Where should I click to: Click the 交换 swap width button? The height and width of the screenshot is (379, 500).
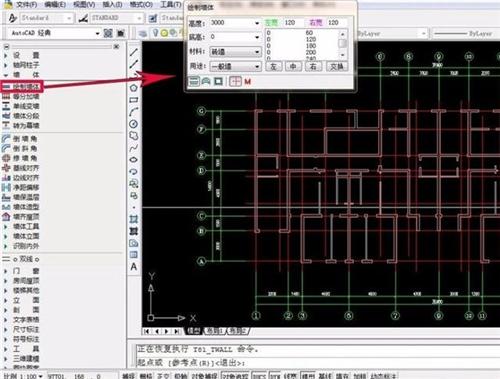(337, 66)
